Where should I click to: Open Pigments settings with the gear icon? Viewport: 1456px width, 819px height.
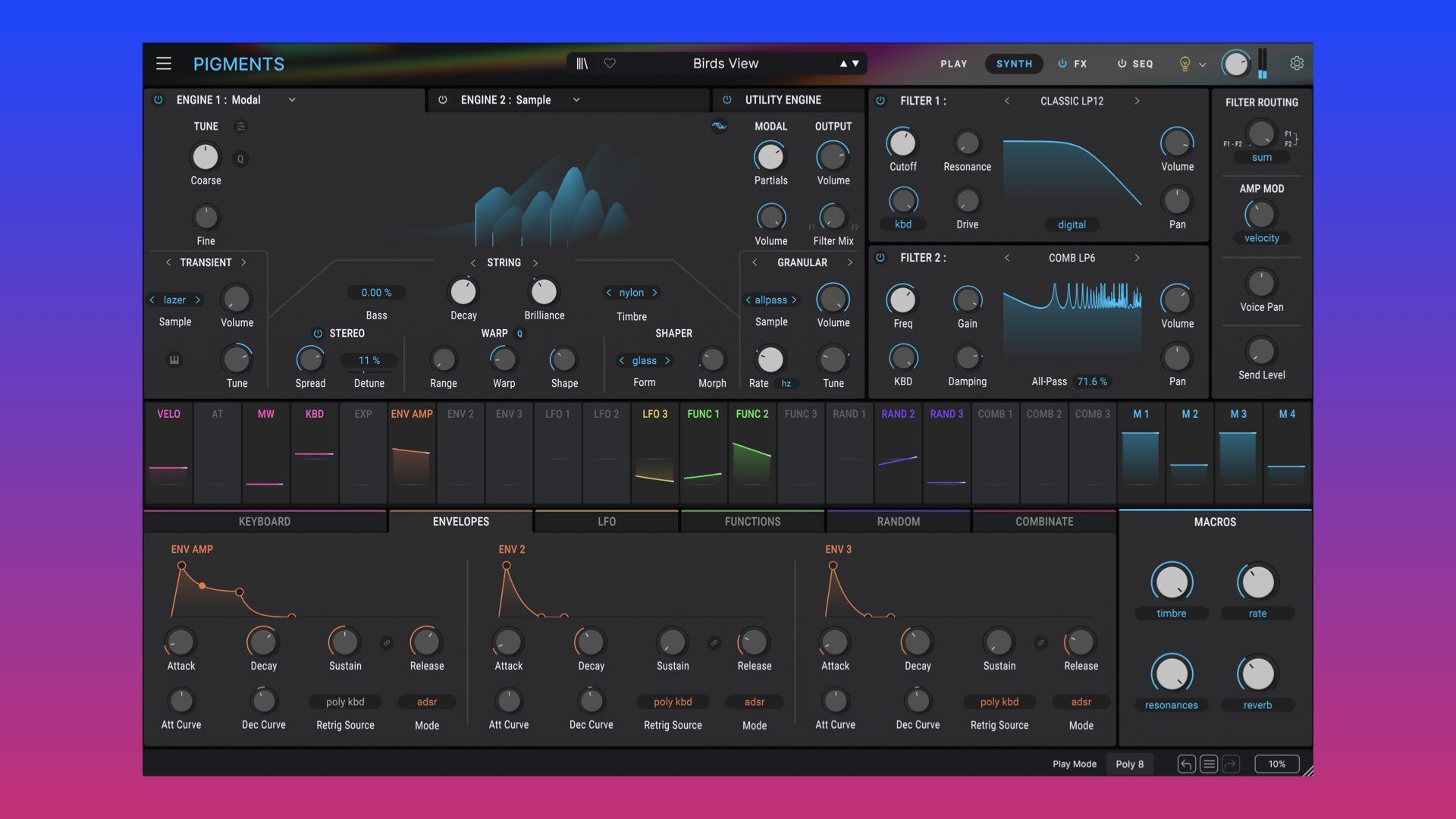(x=1297, y=64)
